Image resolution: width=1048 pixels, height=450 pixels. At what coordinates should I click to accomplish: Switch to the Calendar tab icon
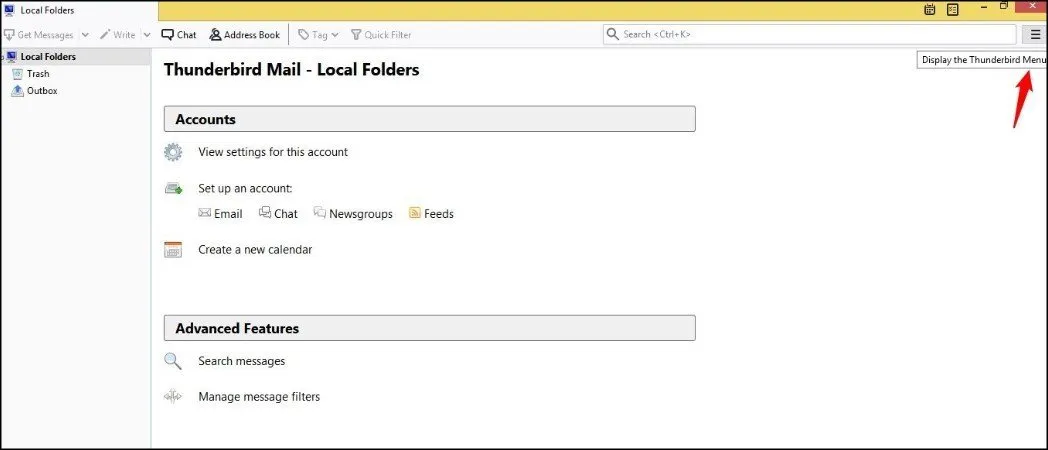click(930, 9)
